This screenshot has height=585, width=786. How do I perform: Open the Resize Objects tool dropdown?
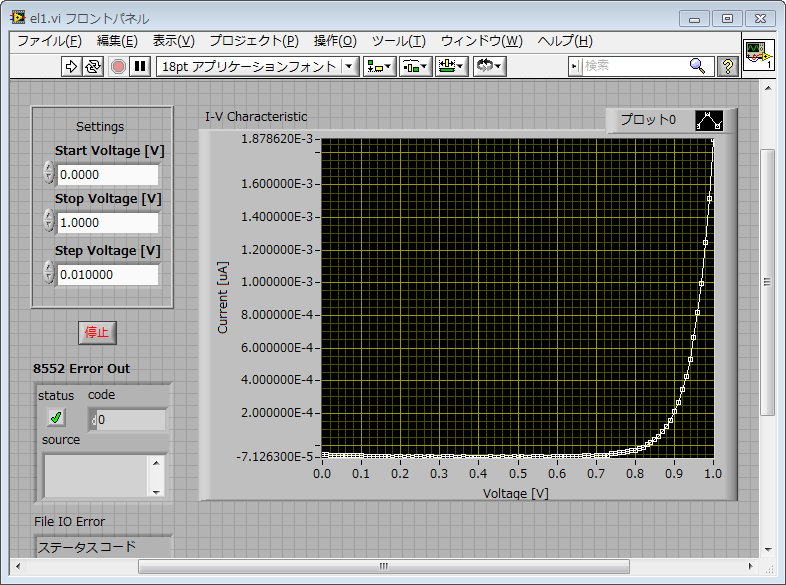pyautogui.click(x=452, y=66)
